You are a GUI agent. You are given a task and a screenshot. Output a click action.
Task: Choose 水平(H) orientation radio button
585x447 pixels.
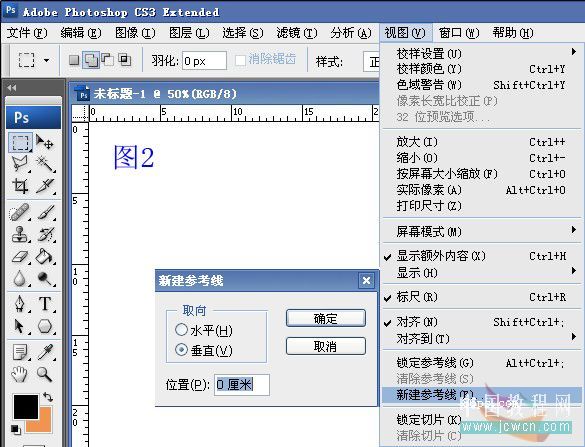(x=181, y=329)
